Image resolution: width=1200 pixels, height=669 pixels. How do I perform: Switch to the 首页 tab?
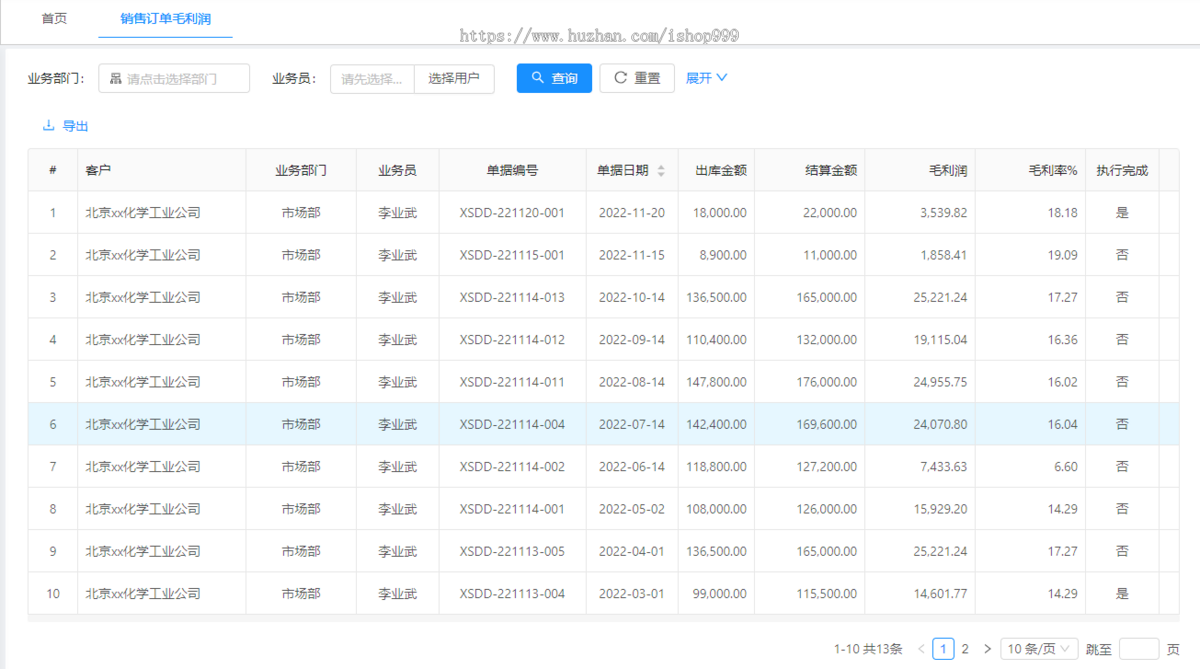pos(54,19)
